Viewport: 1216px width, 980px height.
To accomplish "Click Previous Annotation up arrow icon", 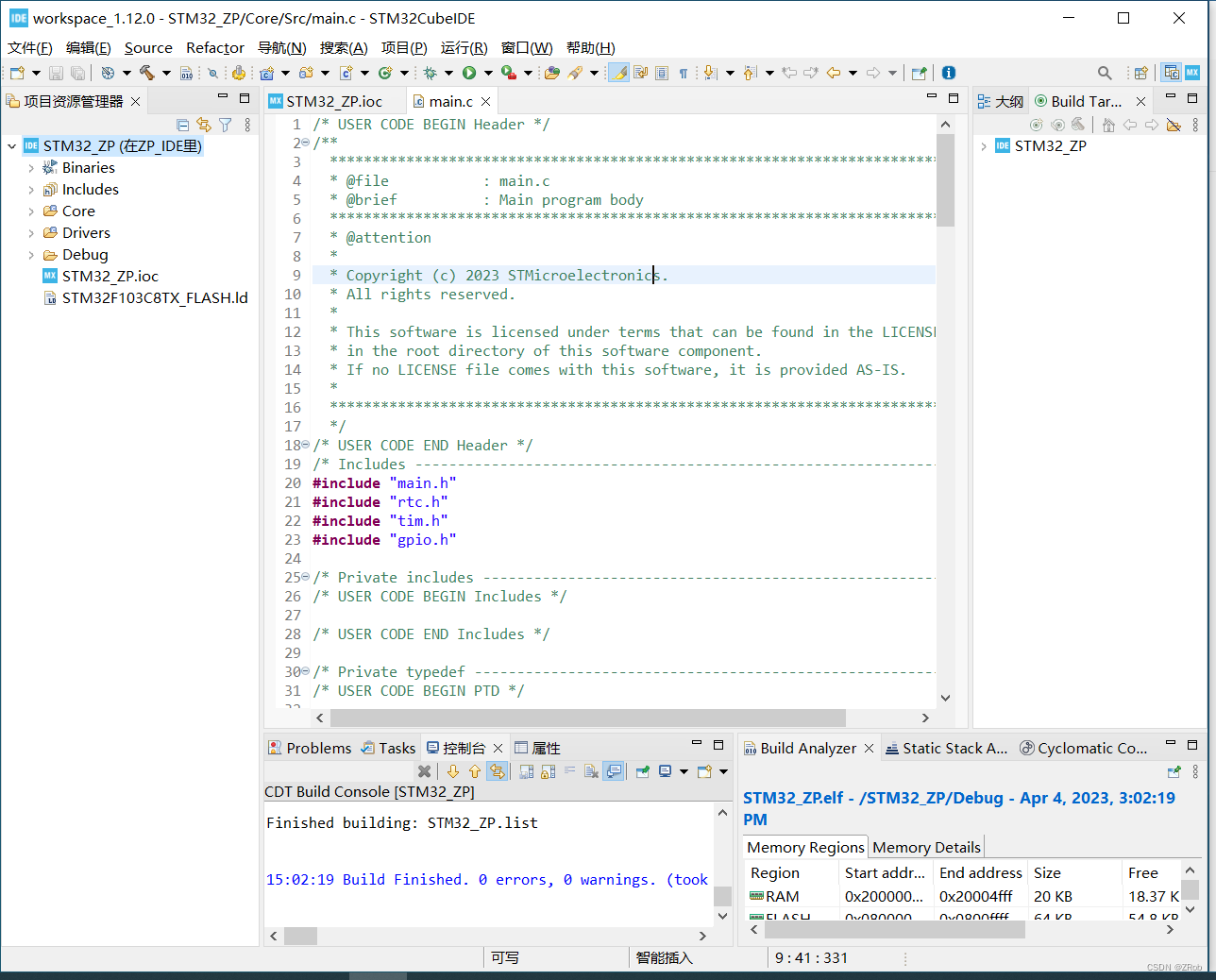I will pyautogui.click(x=750, y=73).
